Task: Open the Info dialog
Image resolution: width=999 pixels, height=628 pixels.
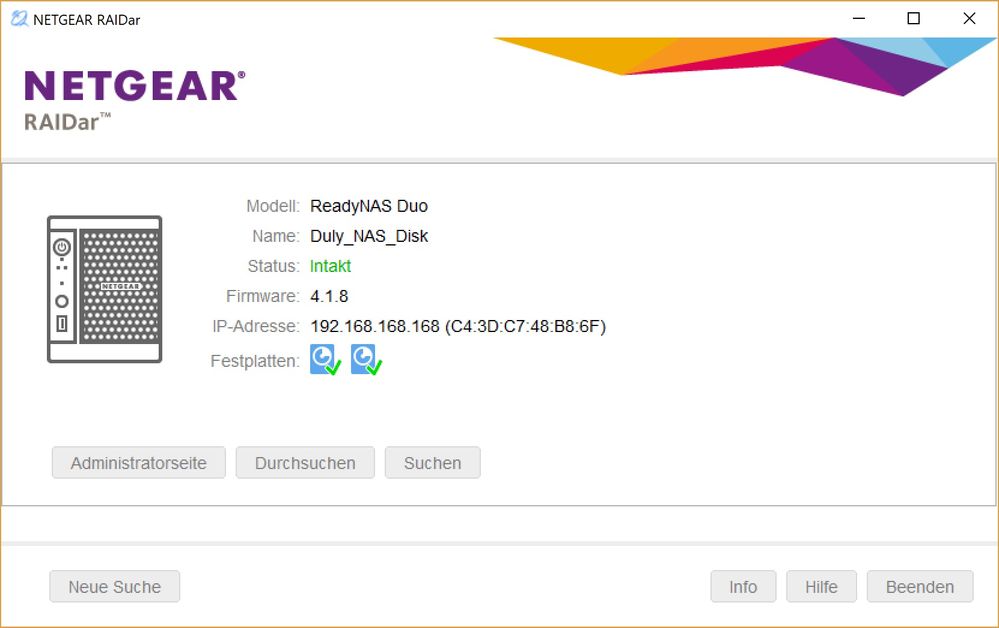Action: (x=743, y=587)
